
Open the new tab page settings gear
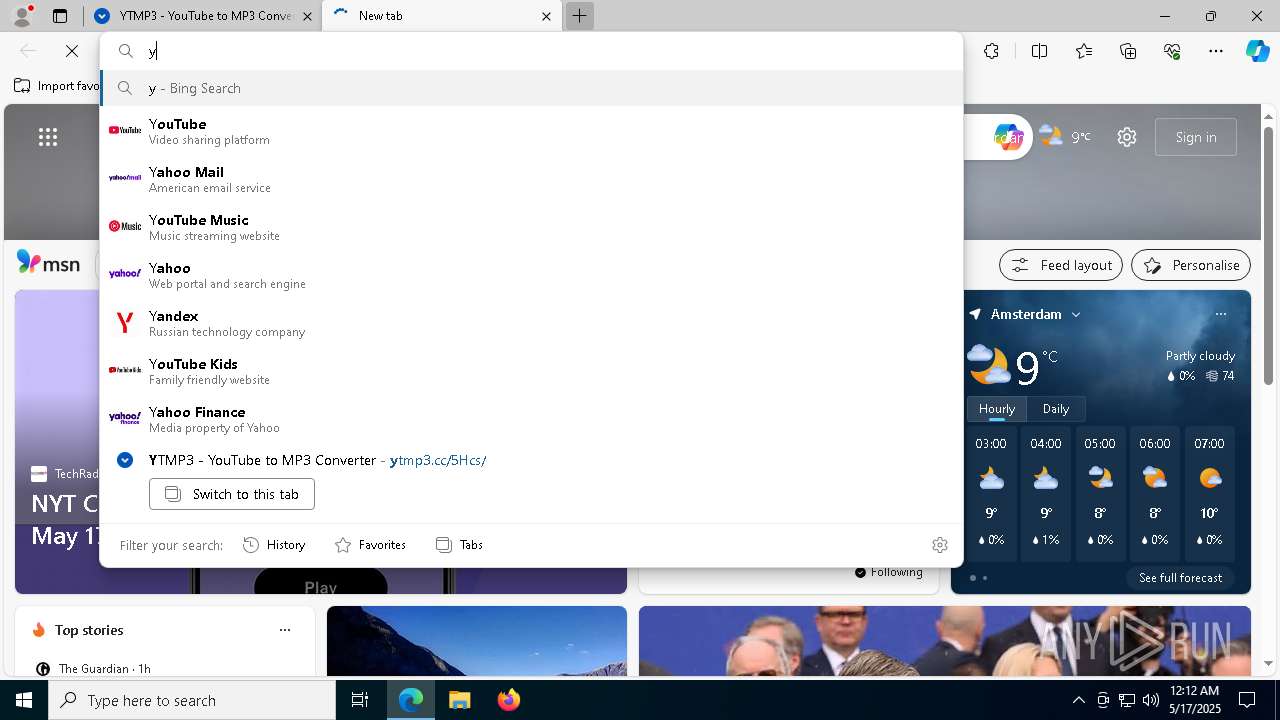pos(1127,137)
